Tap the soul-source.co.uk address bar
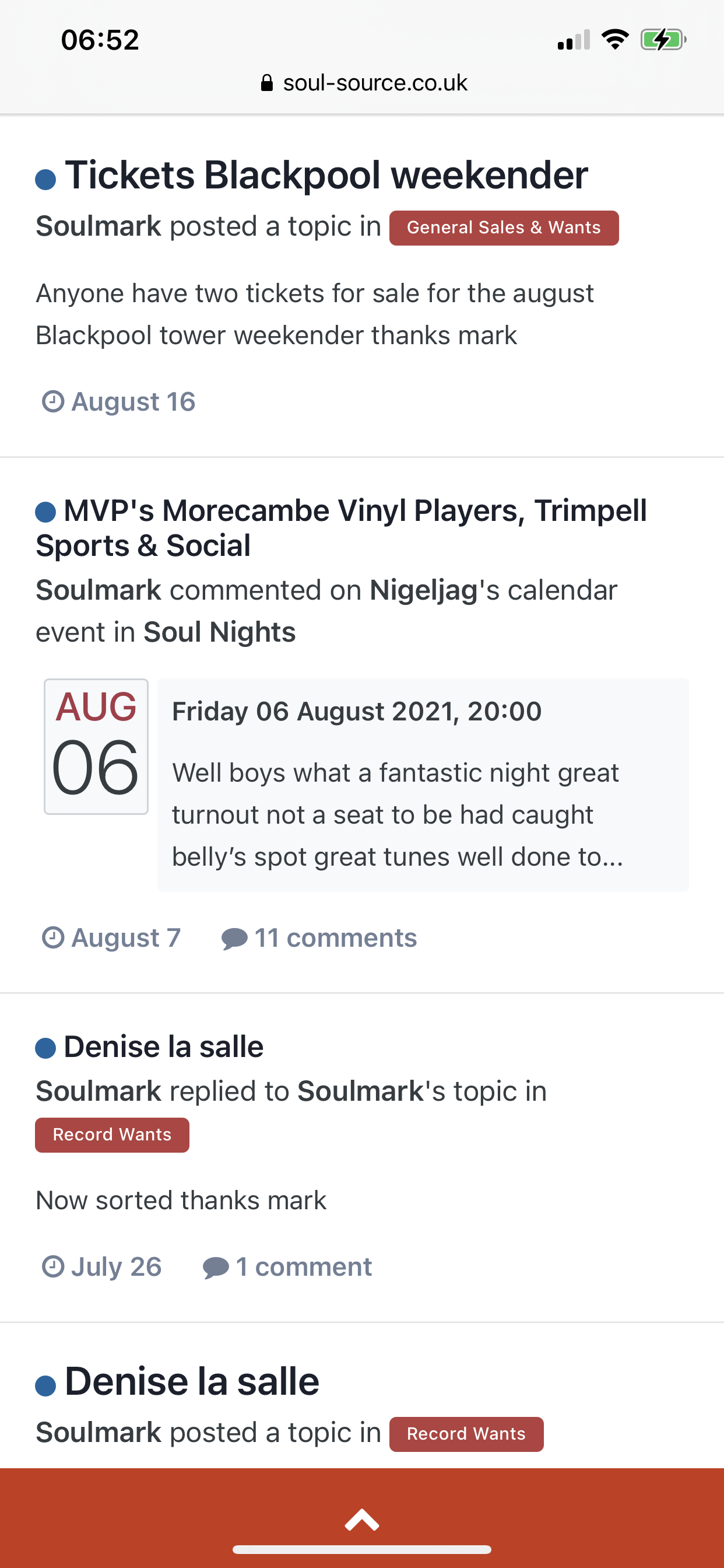724x1568 pixels. pyautogui.click(x=363, y=83)
